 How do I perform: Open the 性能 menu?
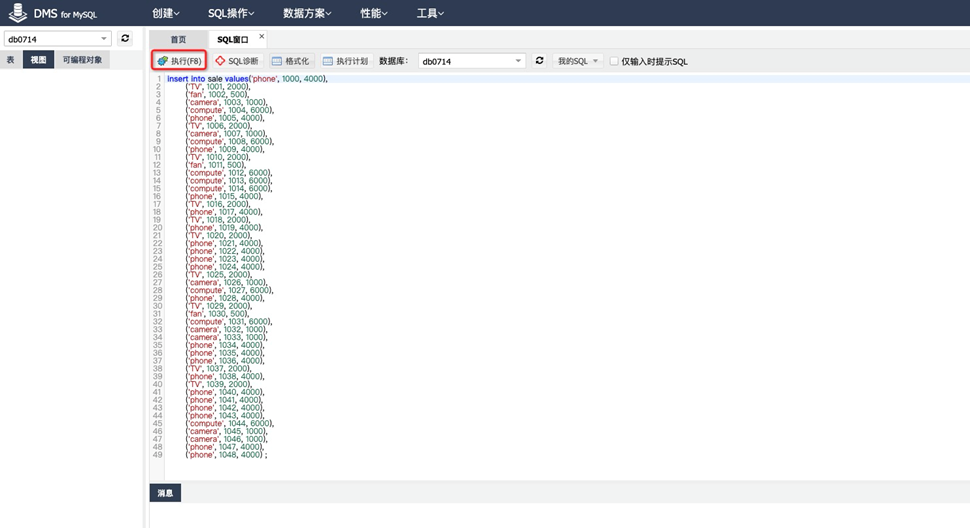click(374, 13)
